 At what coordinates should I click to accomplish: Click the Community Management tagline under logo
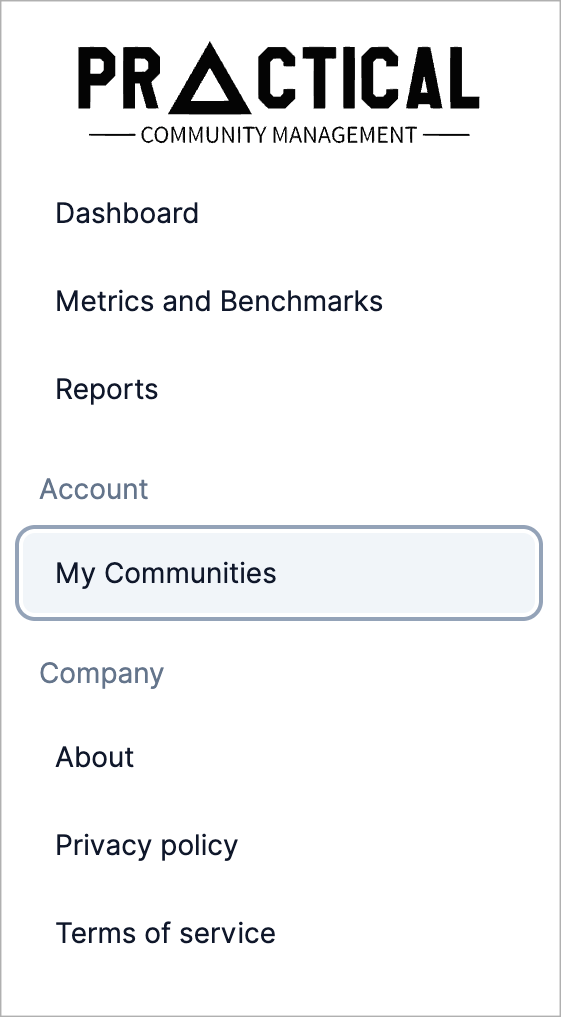click(279, 135)
